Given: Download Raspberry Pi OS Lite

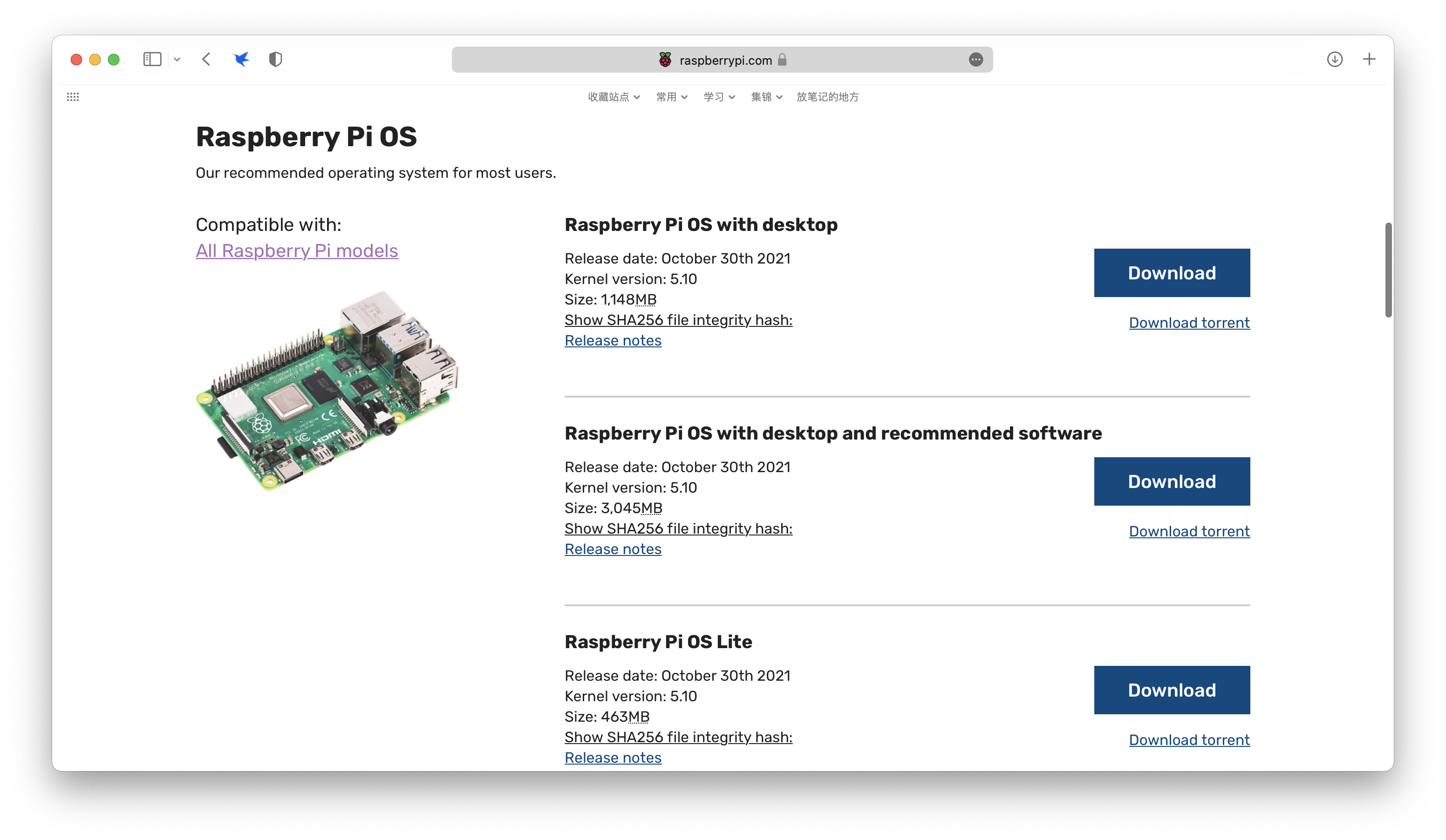Looking at the screenshot, I should tap(1172, 691).
